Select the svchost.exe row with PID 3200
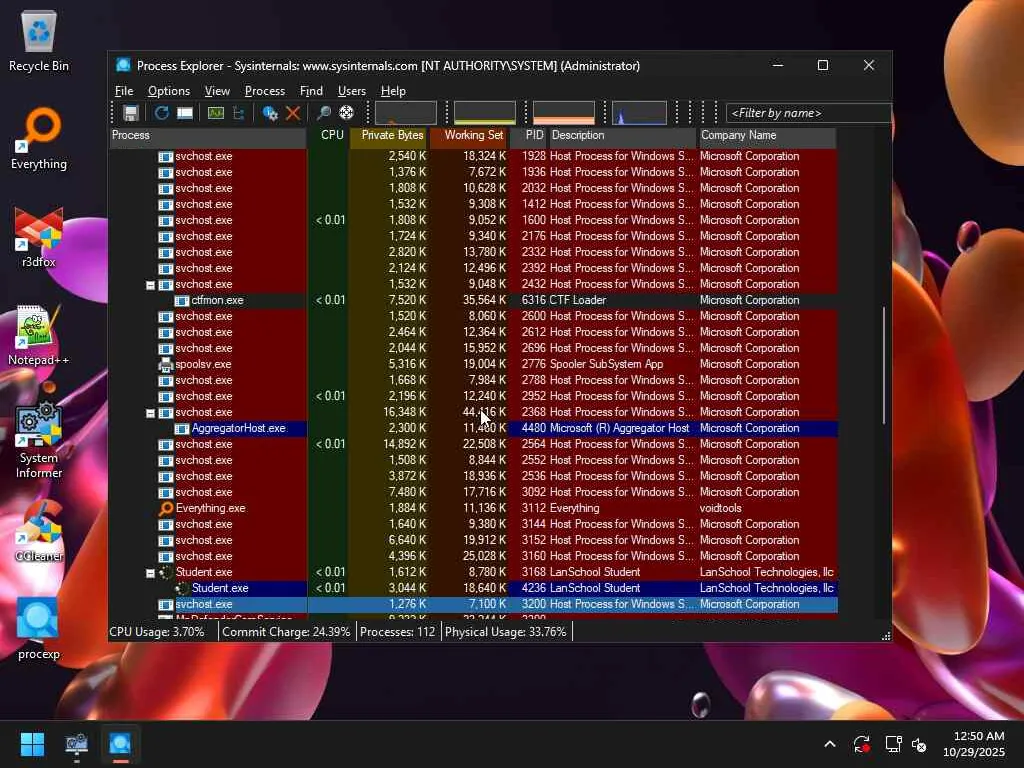 coord(473,604)
